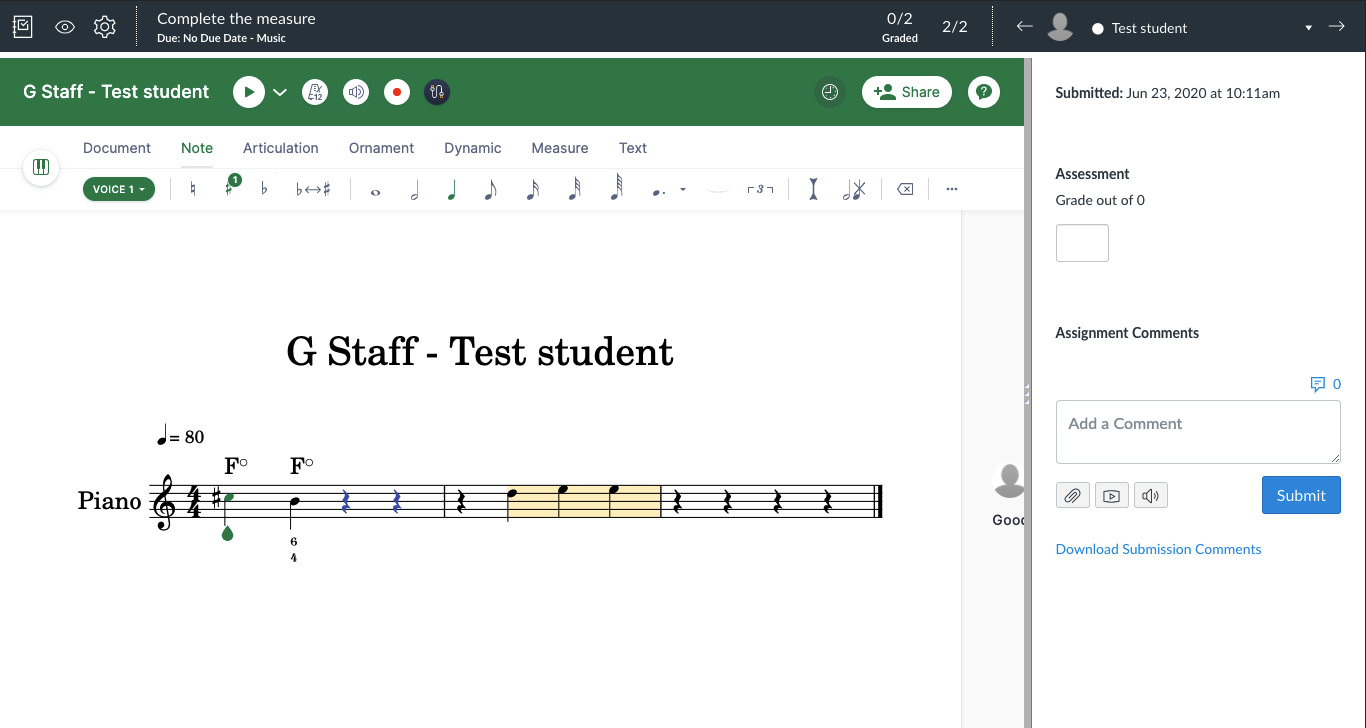The image size is (1366, 728).
Task: Click the Share button
Action: point(906,91)
